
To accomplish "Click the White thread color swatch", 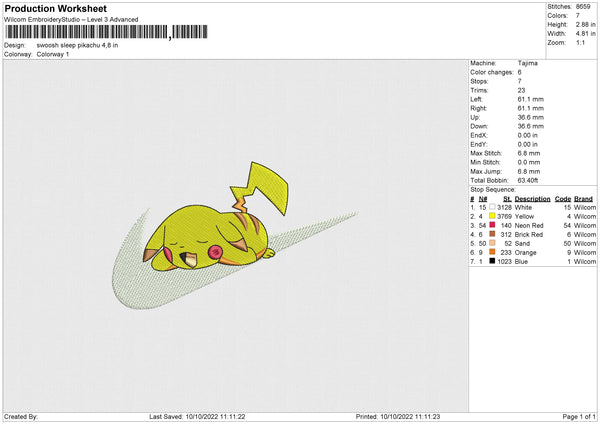I will pyautogui.click(x=492, y=207).
